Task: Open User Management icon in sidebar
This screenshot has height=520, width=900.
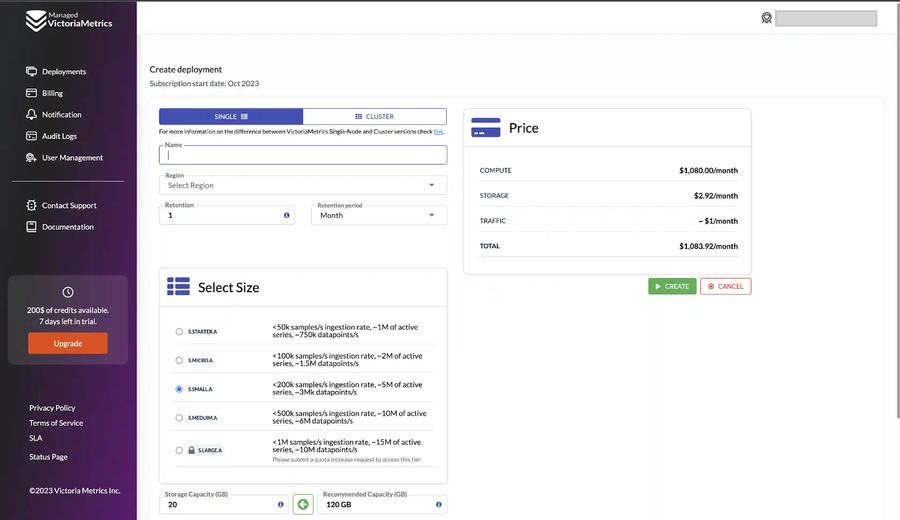Action: [32, 157]
